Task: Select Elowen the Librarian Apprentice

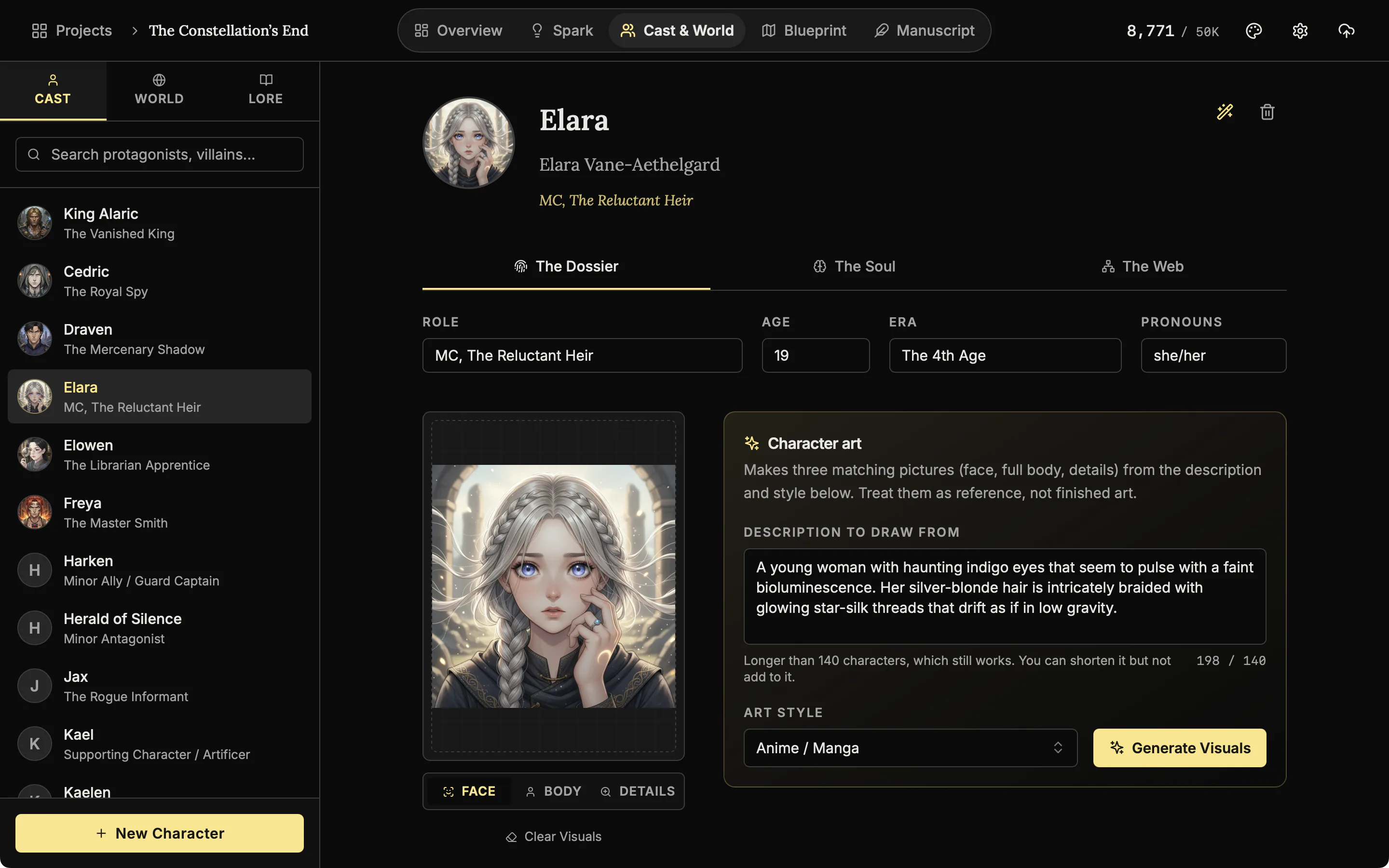Action: click(x=160, y=455)
